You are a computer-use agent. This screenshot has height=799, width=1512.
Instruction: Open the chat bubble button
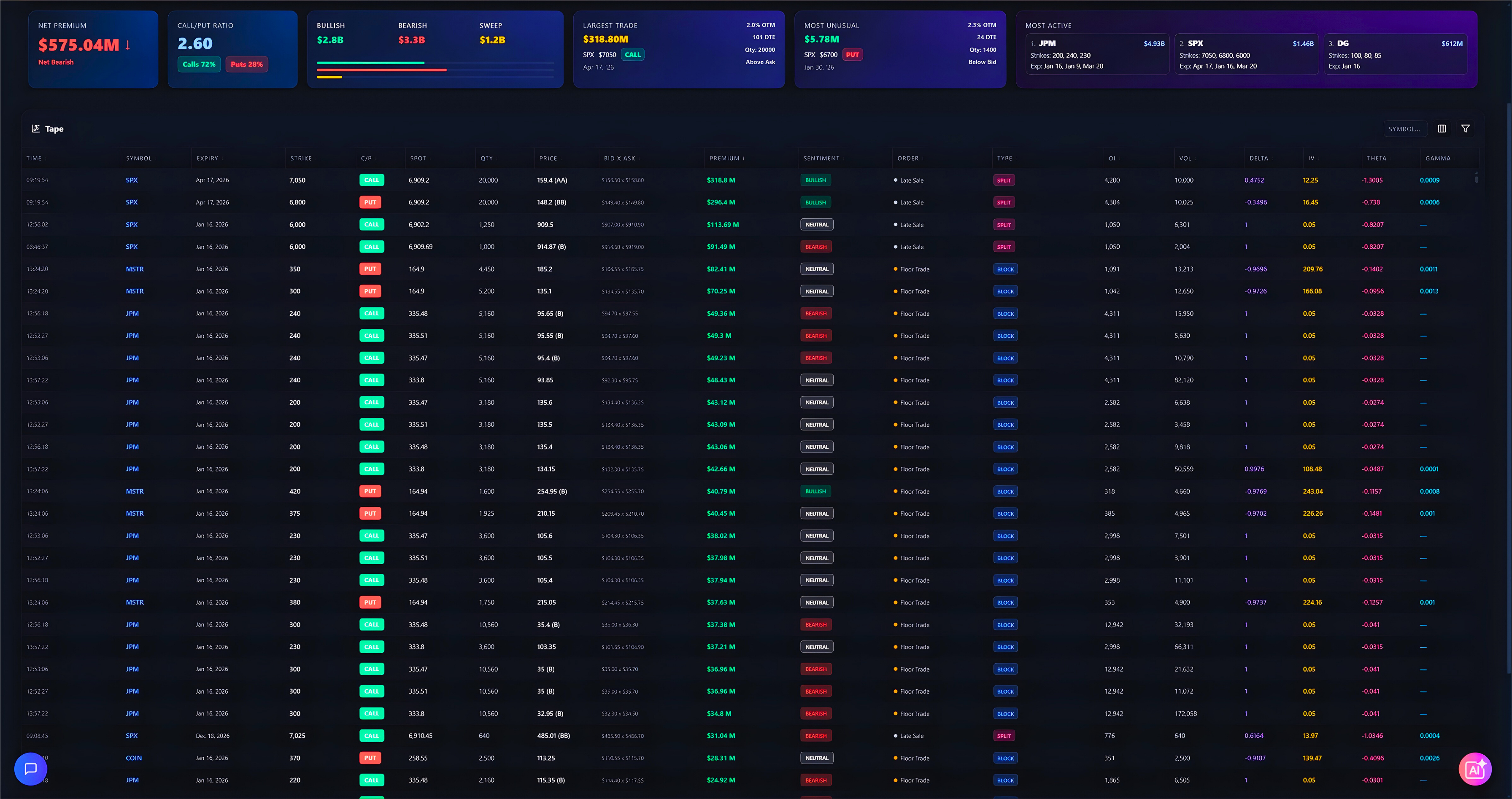click(30, 769)
